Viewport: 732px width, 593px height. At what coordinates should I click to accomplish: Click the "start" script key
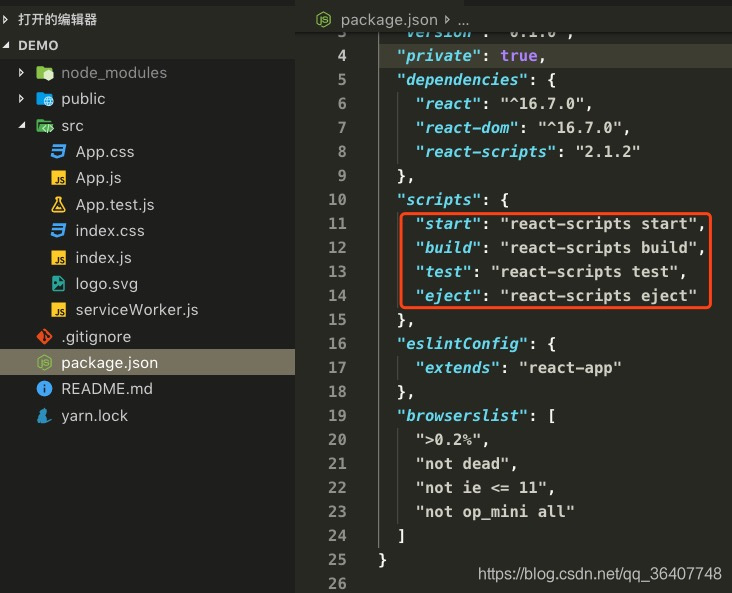tap(448, 224)
